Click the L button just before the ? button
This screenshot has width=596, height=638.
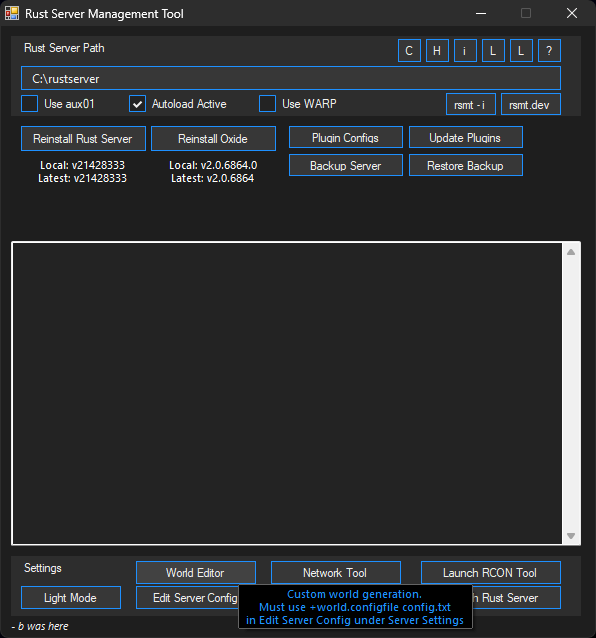coord(521,50)
